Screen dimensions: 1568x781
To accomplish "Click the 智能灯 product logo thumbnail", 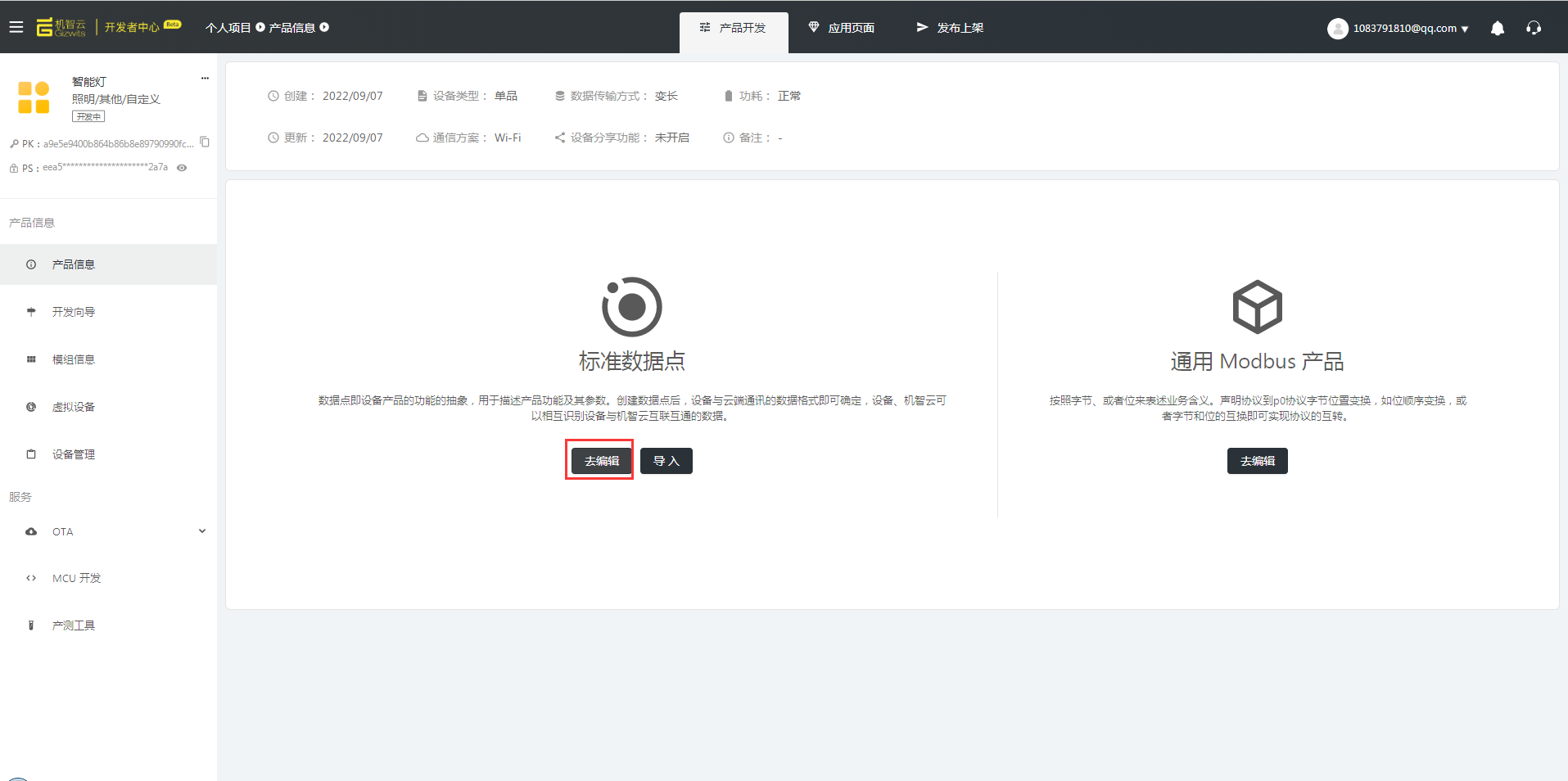I will point(34,97).
